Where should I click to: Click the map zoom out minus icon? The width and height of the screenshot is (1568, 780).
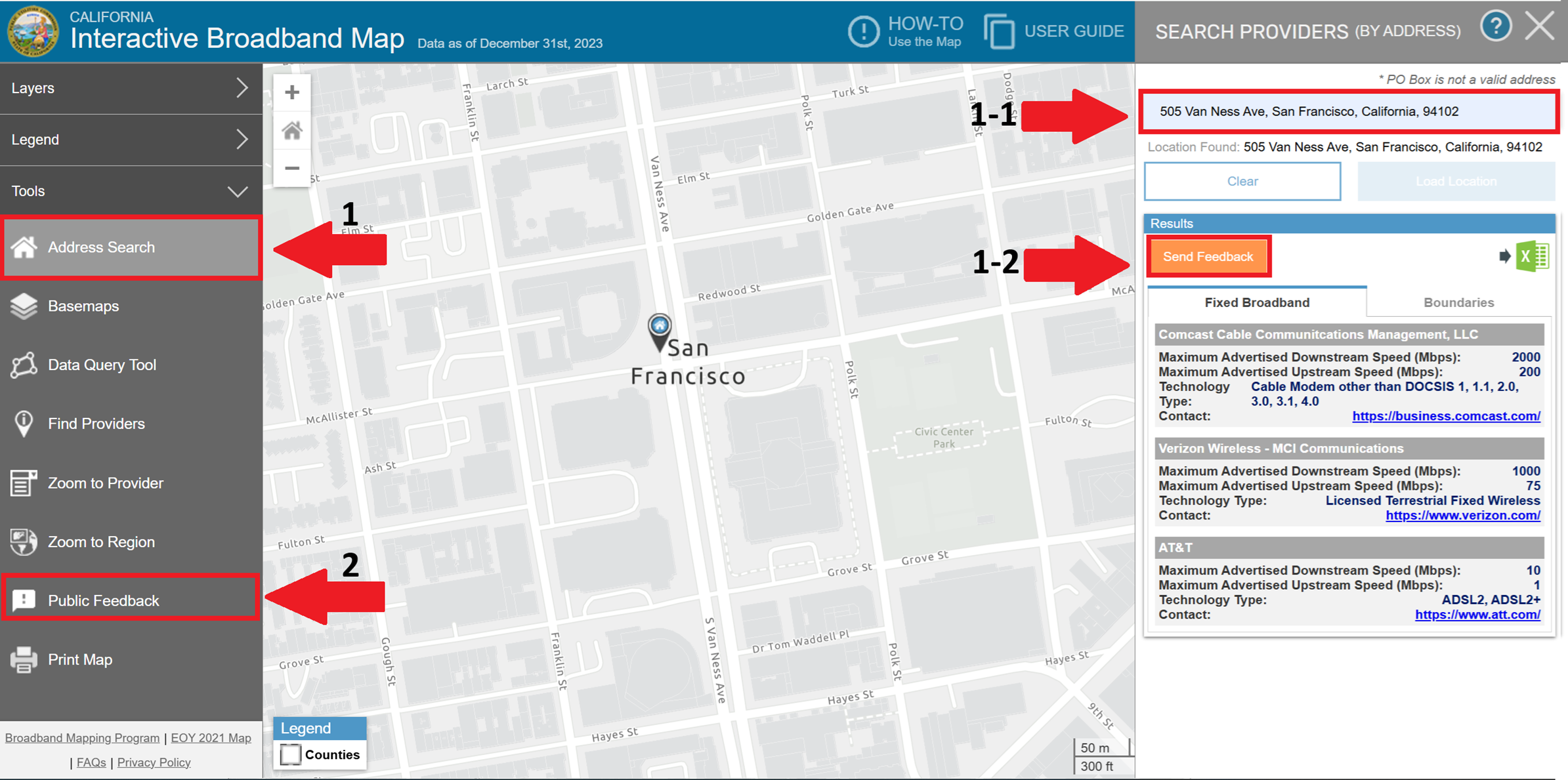pos(292,169)
